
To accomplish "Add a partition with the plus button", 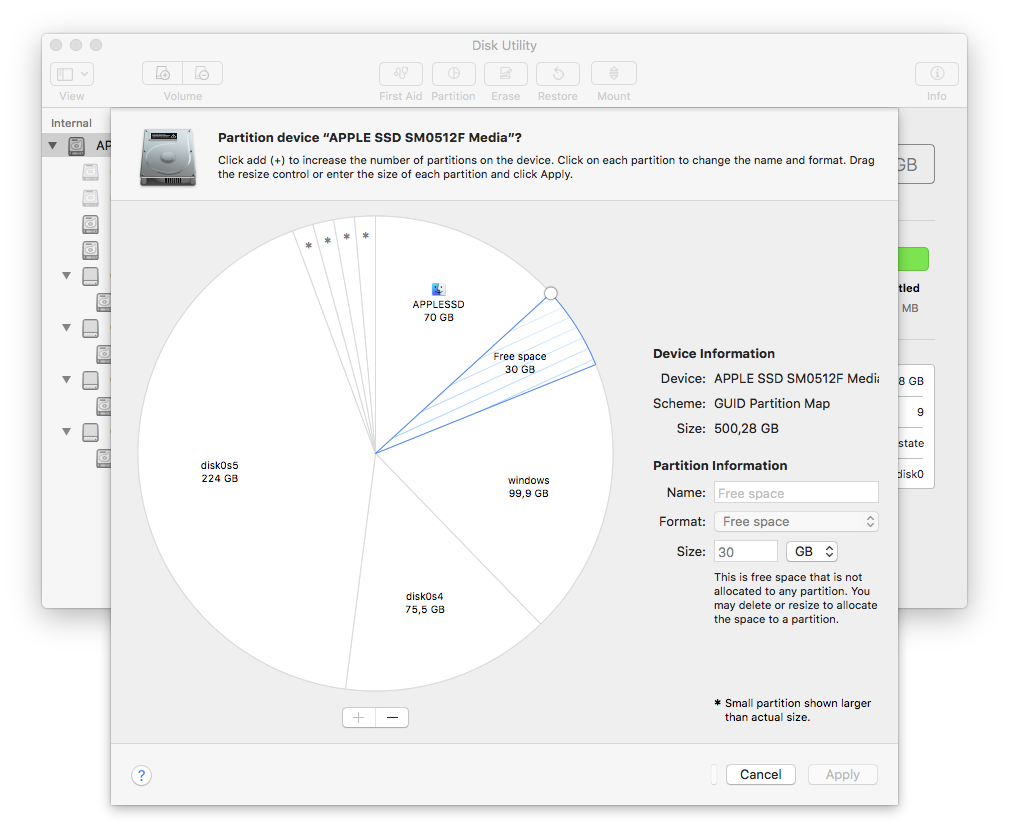I will pyautogui.click(x=359, y=717).
